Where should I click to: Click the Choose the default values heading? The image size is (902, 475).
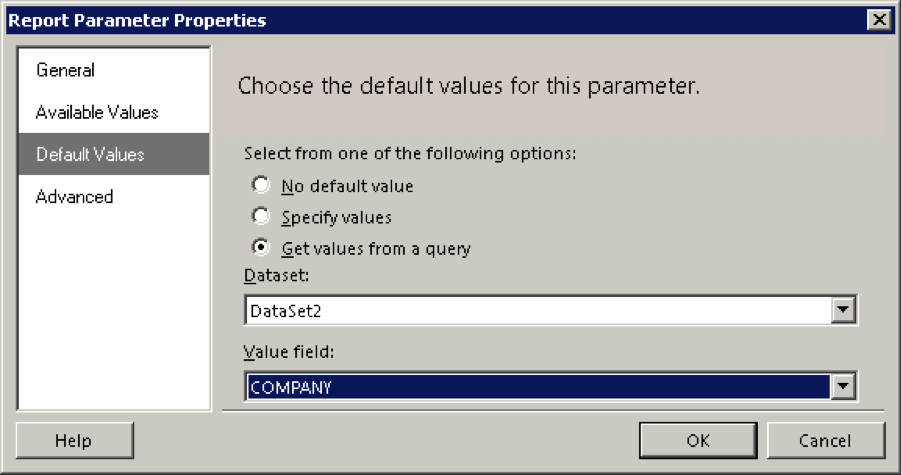(x=468, y=86)
